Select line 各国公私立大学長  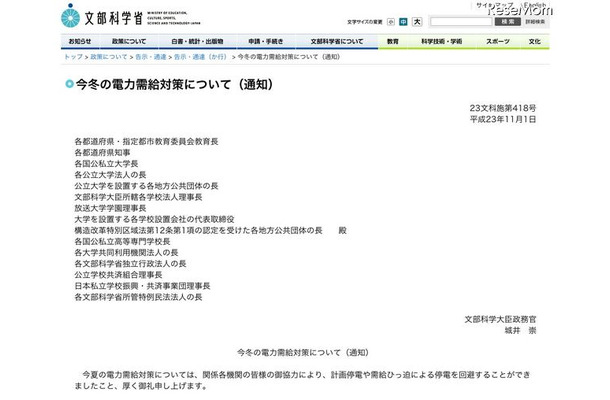106,164
